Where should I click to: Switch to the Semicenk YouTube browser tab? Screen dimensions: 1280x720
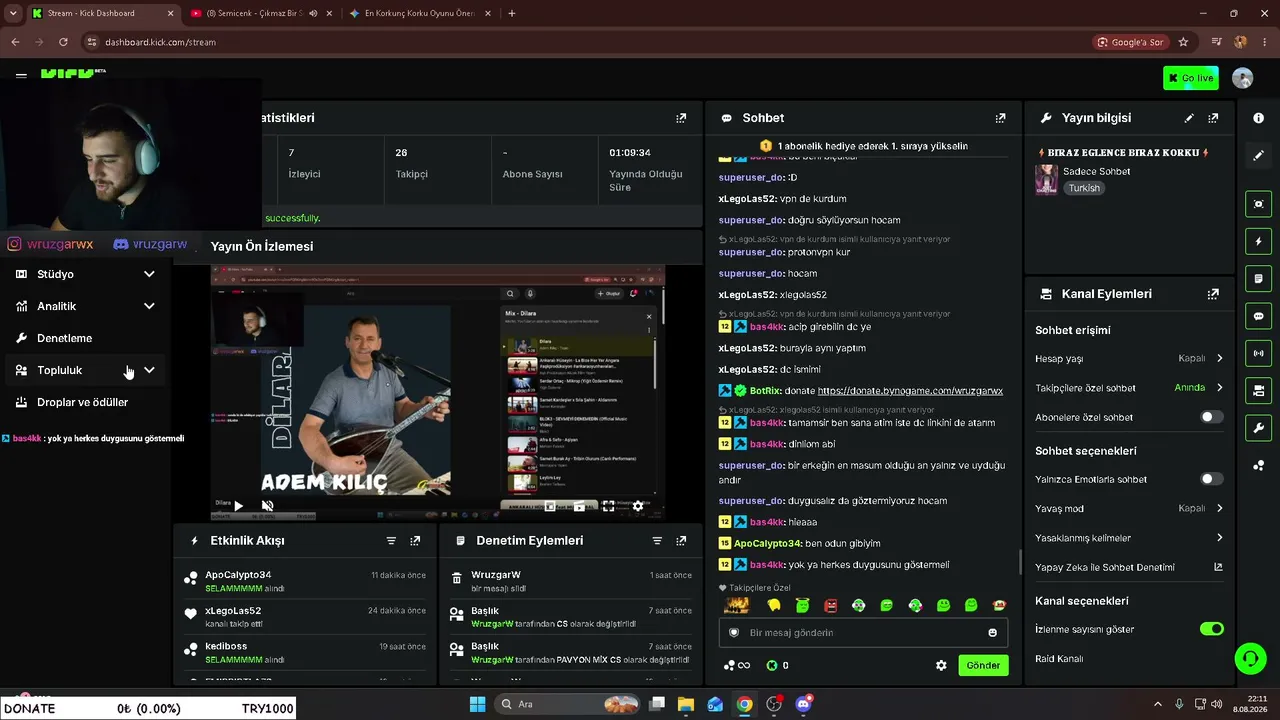(261, 13)
